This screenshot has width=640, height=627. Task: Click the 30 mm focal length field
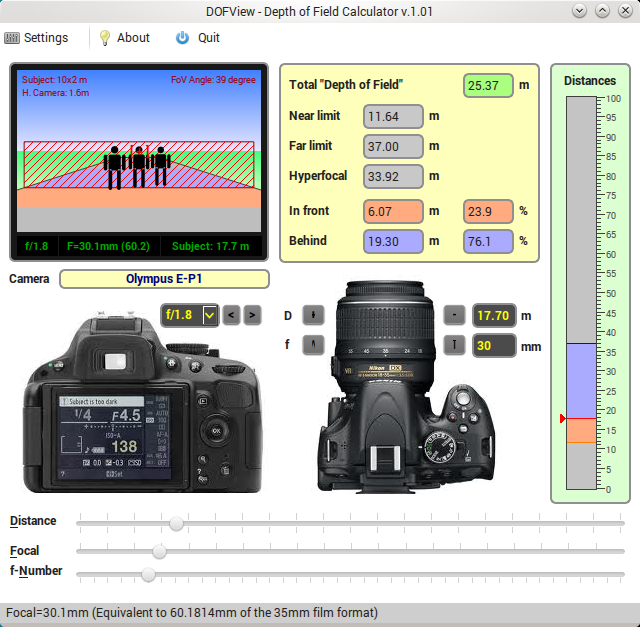tap(494, 346)
